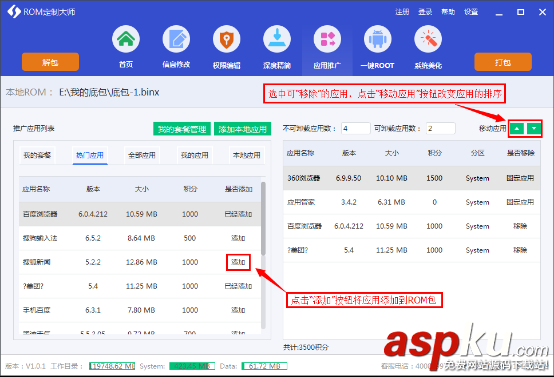Switch to 我的应用 tab
This screenshot has height=377, width=554.
(x=194, y=155)
